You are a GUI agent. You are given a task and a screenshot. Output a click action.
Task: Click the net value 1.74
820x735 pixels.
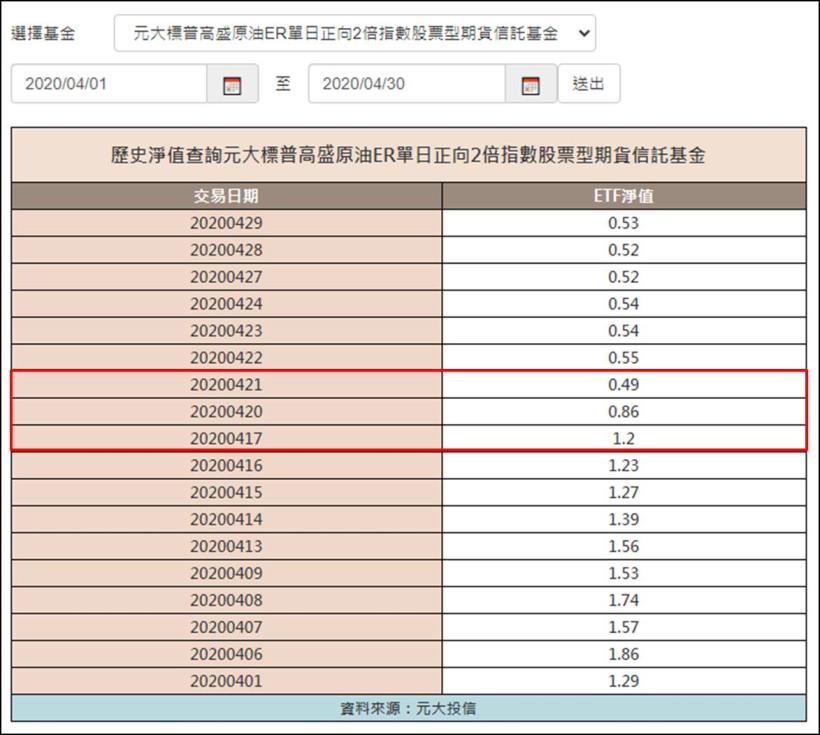click(624, 601)
